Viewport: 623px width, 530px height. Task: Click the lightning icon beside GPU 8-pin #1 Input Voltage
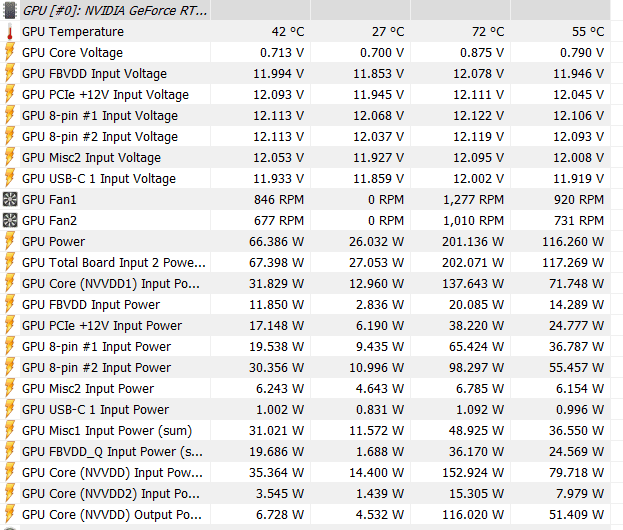(x=10, y=116)
